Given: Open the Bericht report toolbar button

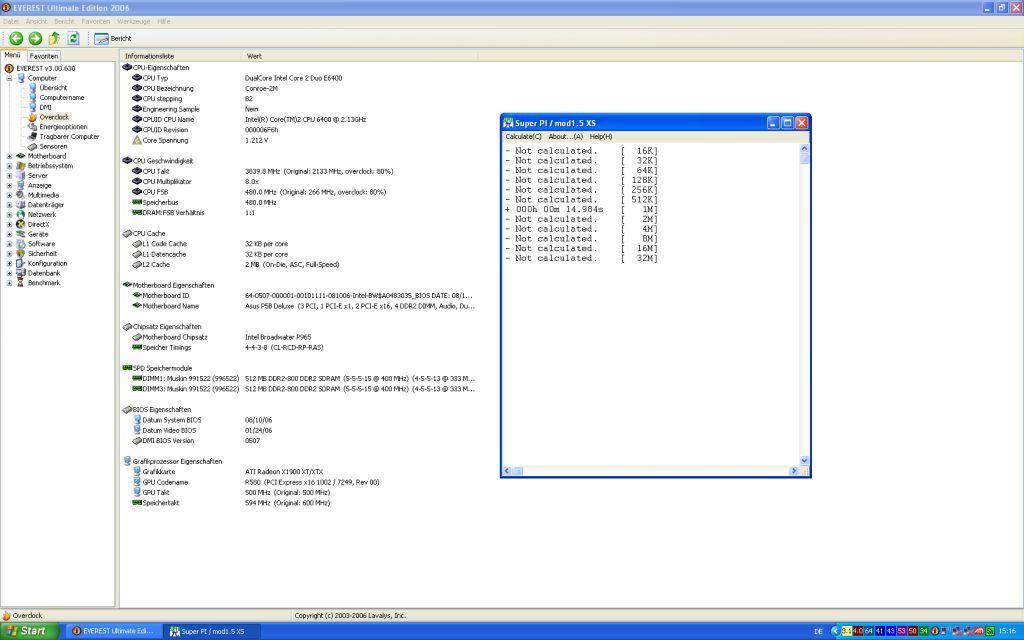Looking at the screenshot, I should click(x=113, y=39).
